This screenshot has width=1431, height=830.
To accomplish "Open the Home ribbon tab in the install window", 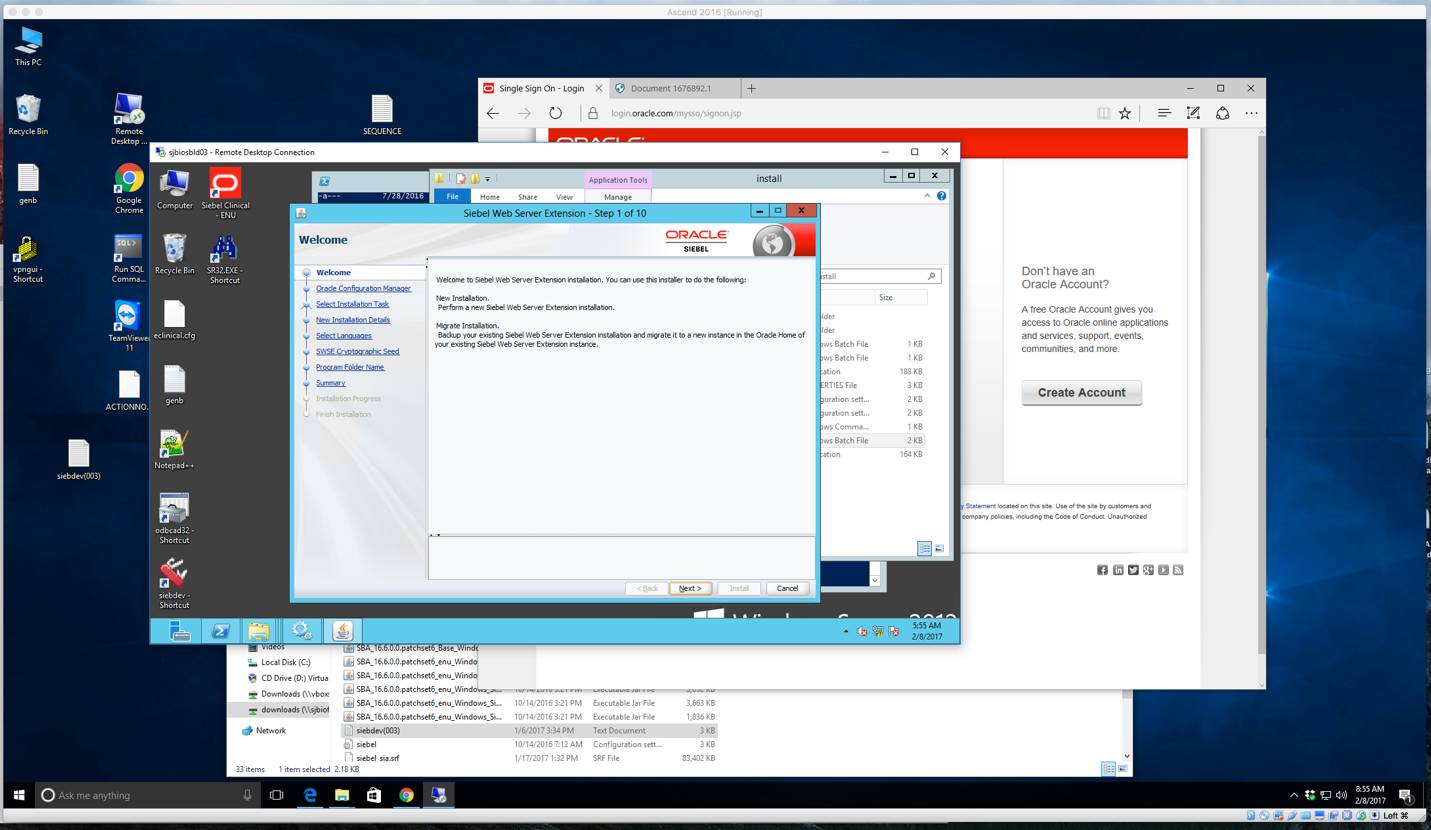I will coord(490,197).
